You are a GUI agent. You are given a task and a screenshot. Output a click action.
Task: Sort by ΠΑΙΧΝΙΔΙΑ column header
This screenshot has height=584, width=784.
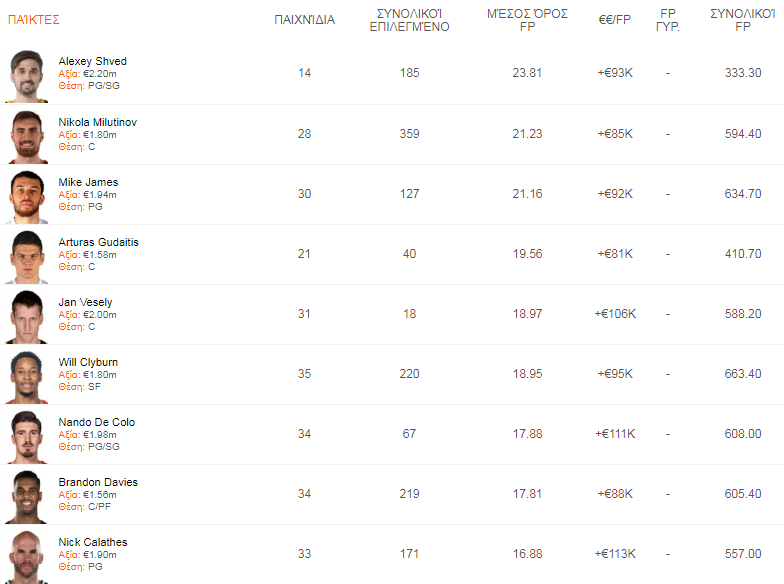pos(304,20)
